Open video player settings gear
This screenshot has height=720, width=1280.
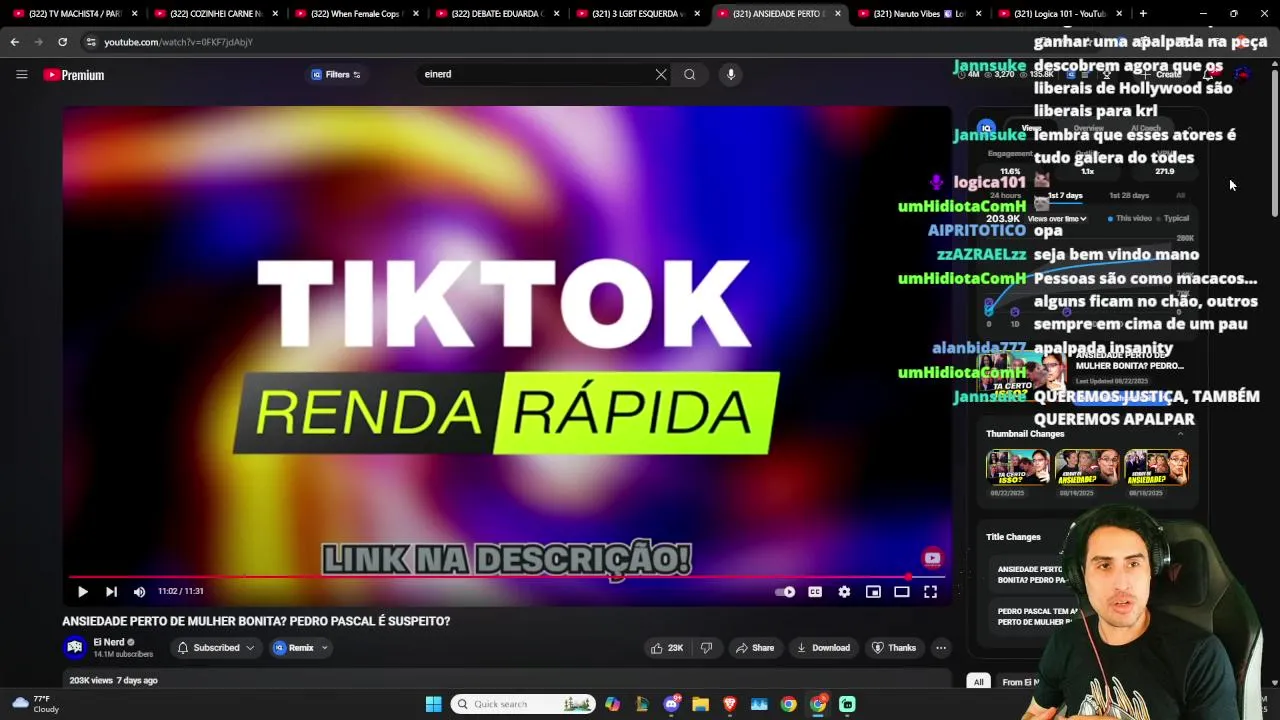tap(844, 592)
